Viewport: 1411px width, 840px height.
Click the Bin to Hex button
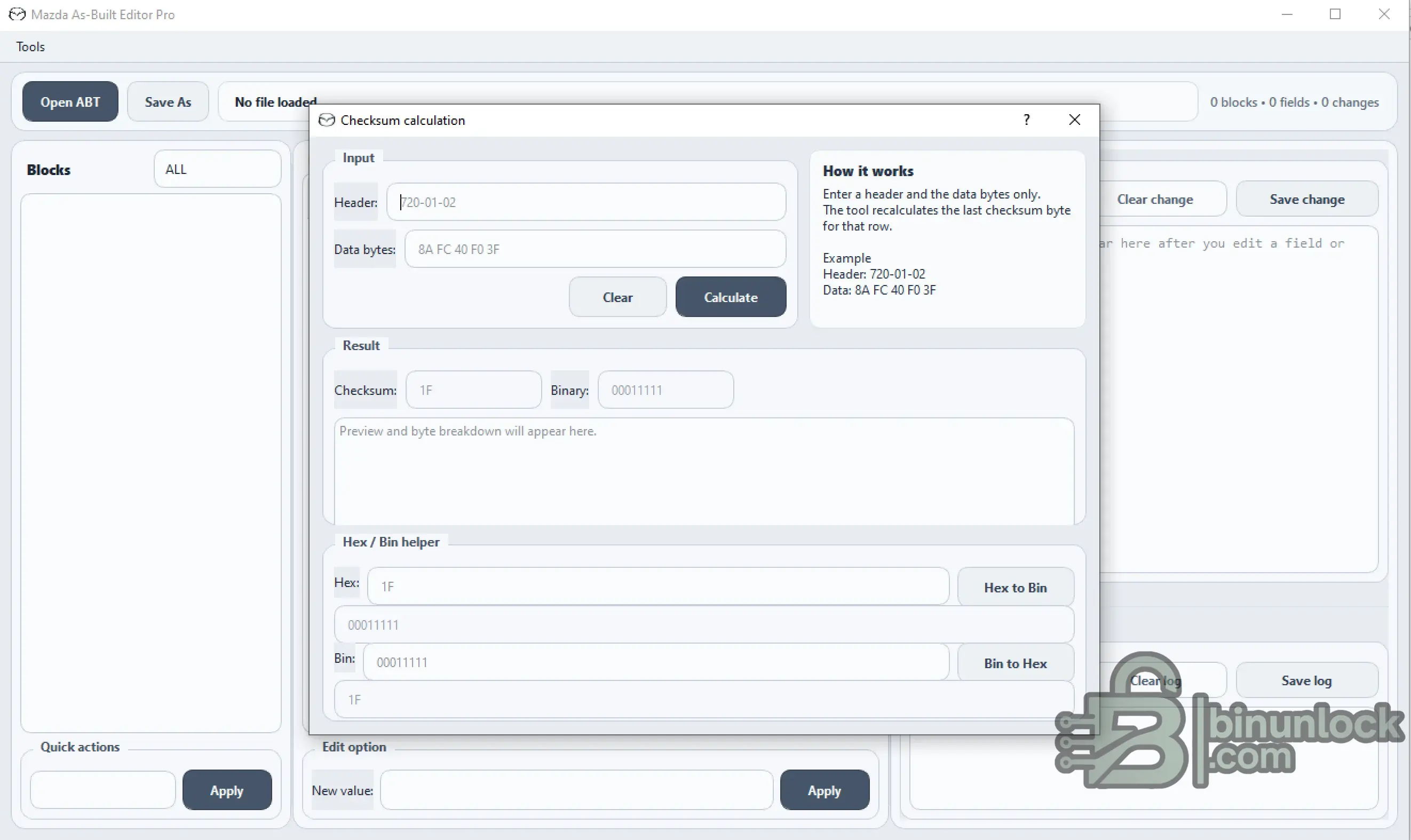click(1016, 663)
